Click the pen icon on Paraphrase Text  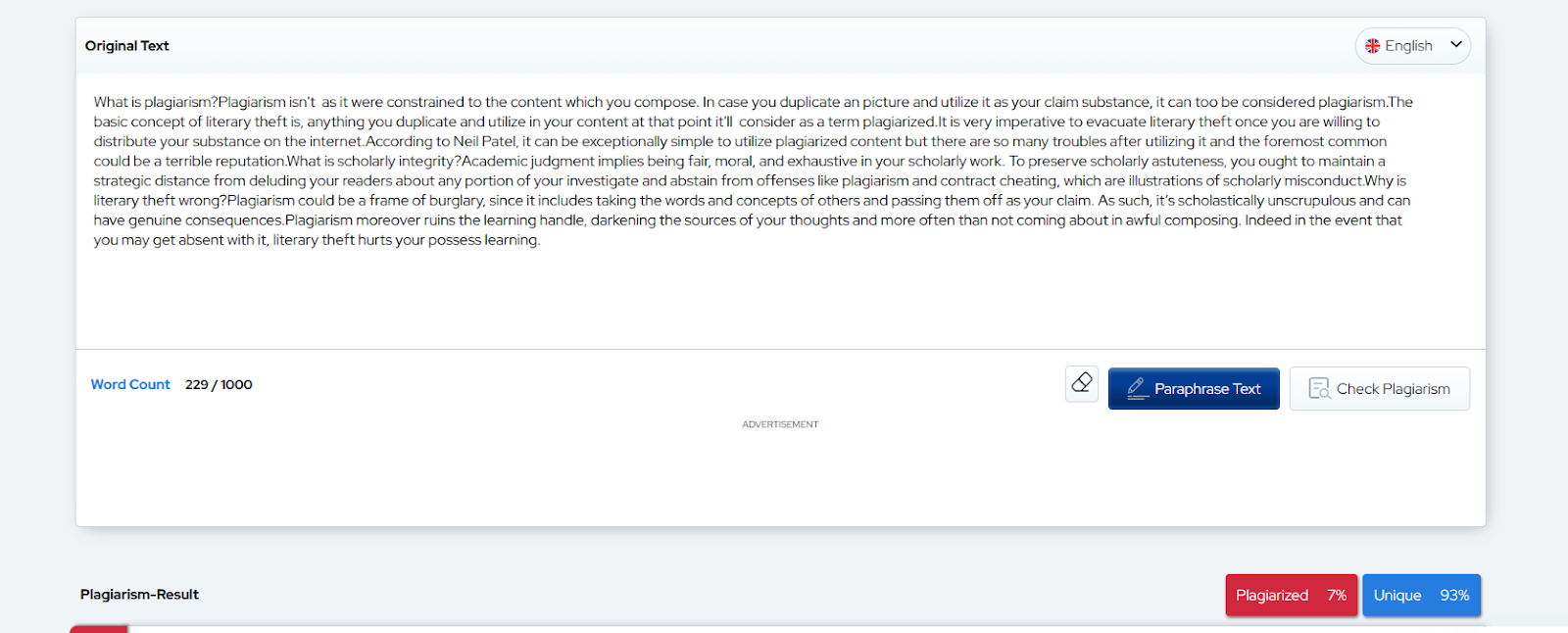pos(1137,388)
